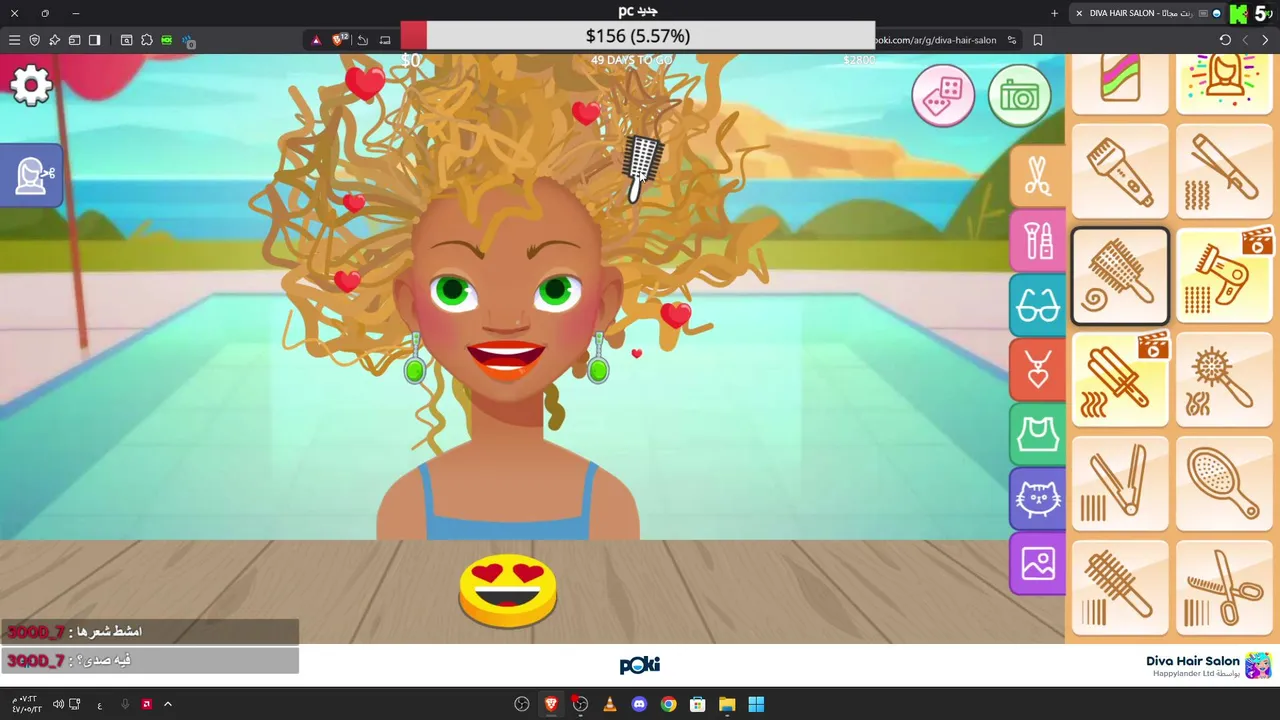Screen dimensions: 1280x720
Task: Open the browser extensions puzzle icon
Action: click(x=147, y=40)
